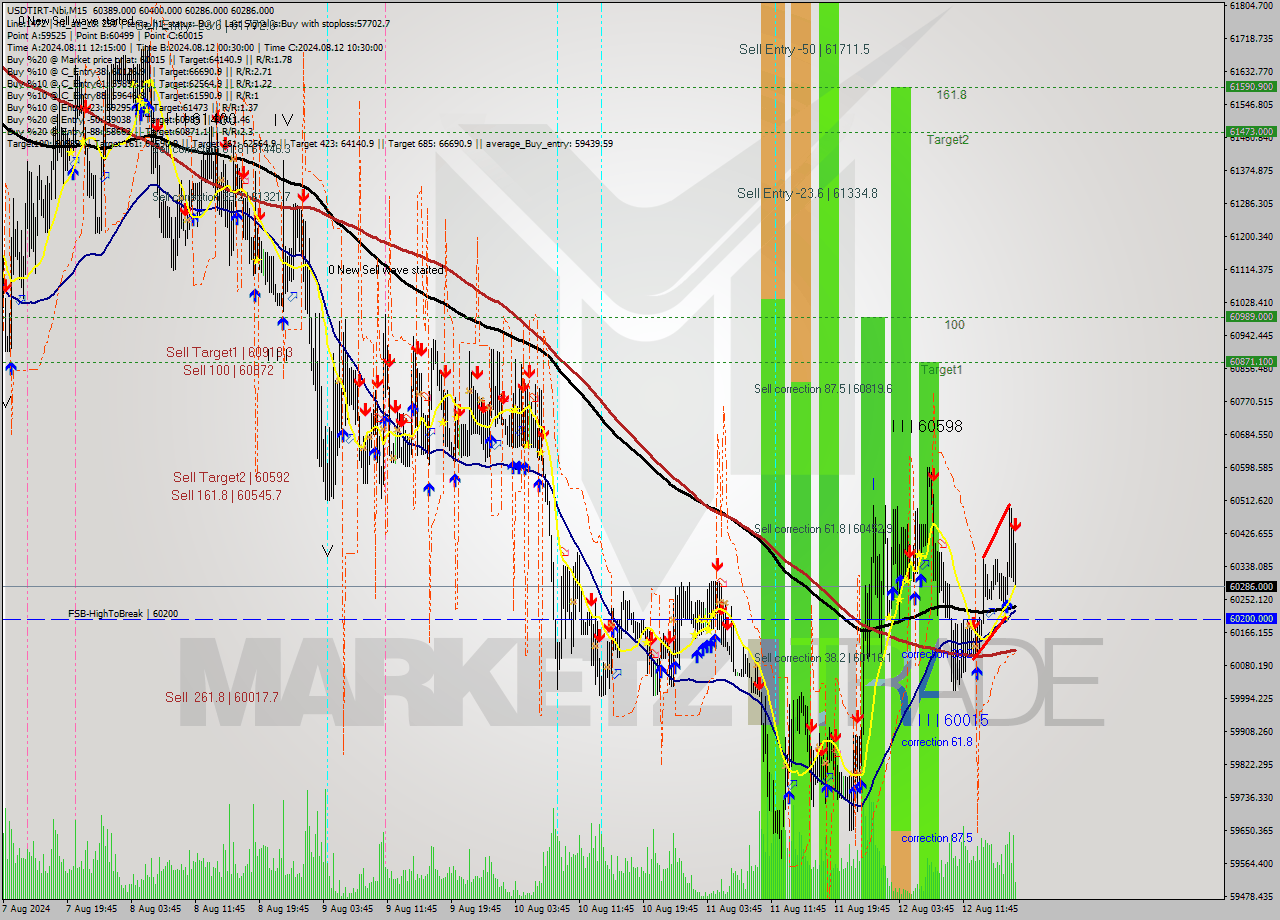Screen dimensions: 1280x920
Task: Click the 60200.000 price axis tag
Action: pyautogui.click(x=1251, y=619)
